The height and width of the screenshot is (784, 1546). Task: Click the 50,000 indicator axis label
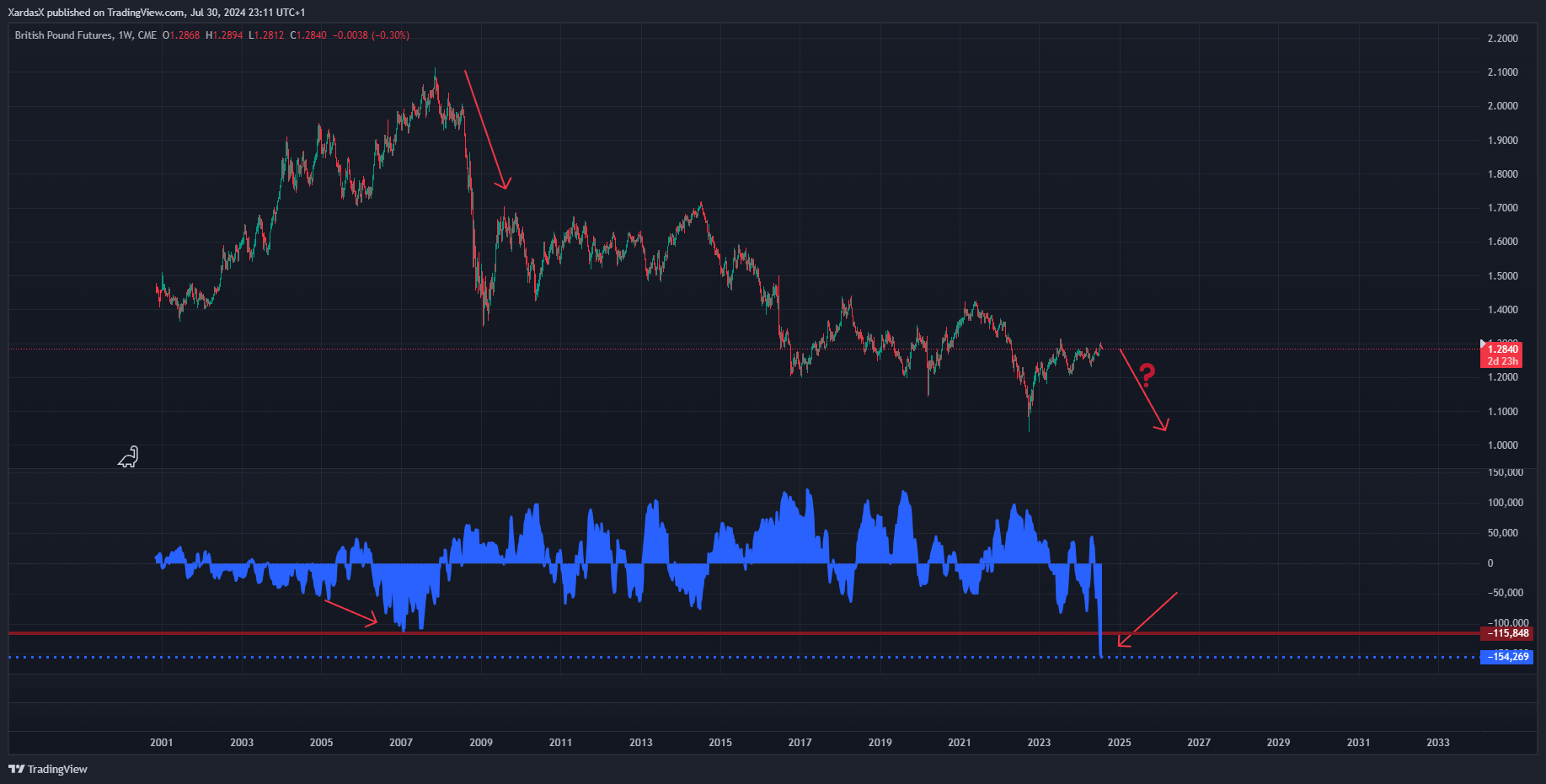coord(1503,533)
